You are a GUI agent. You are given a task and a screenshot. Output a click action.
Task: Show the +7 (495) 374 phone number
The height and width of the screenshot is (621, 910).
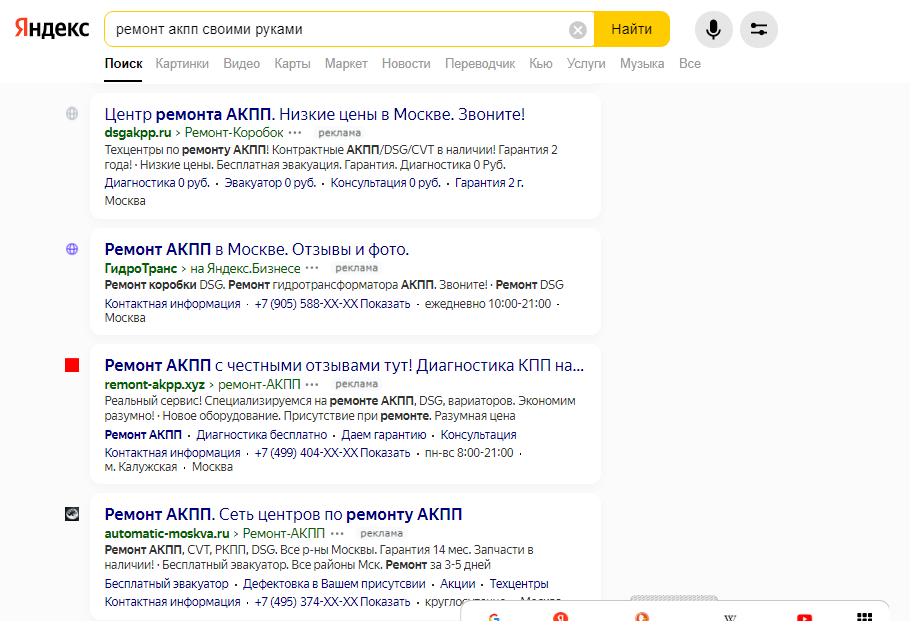[333, 602]
